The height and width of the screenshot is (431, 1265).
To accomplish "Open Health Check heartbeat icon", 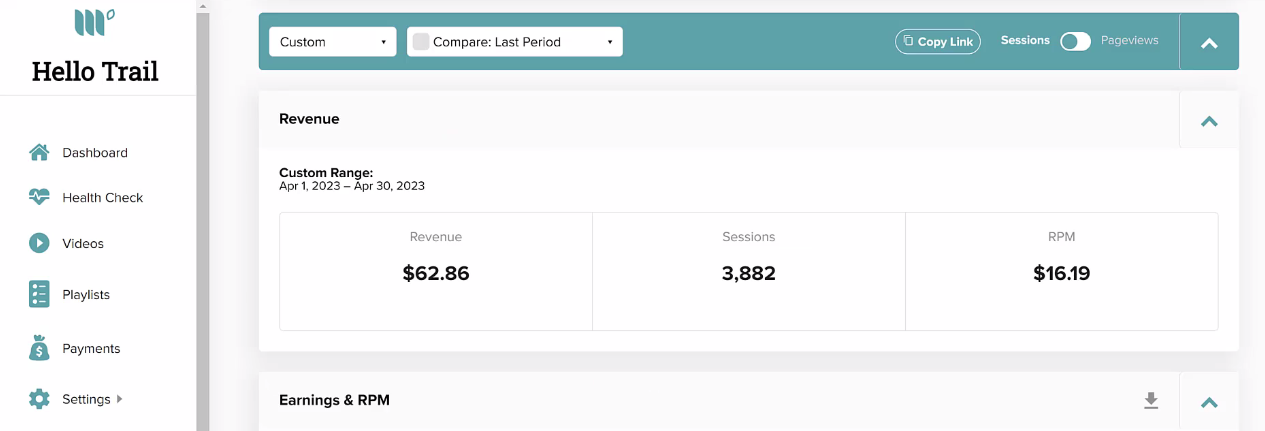I will [39, 197].
